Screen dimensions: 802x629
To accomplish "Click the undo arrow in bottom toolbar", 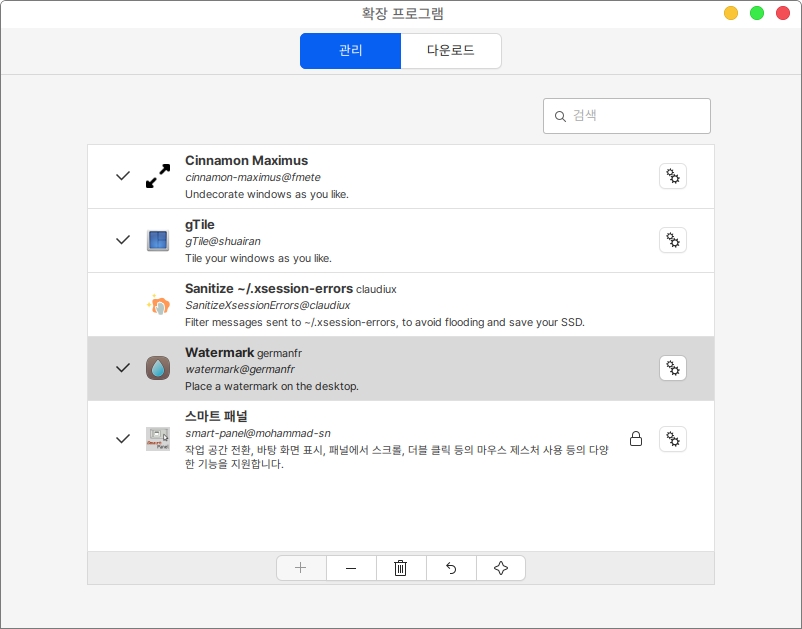I will [x=451, y=568].
